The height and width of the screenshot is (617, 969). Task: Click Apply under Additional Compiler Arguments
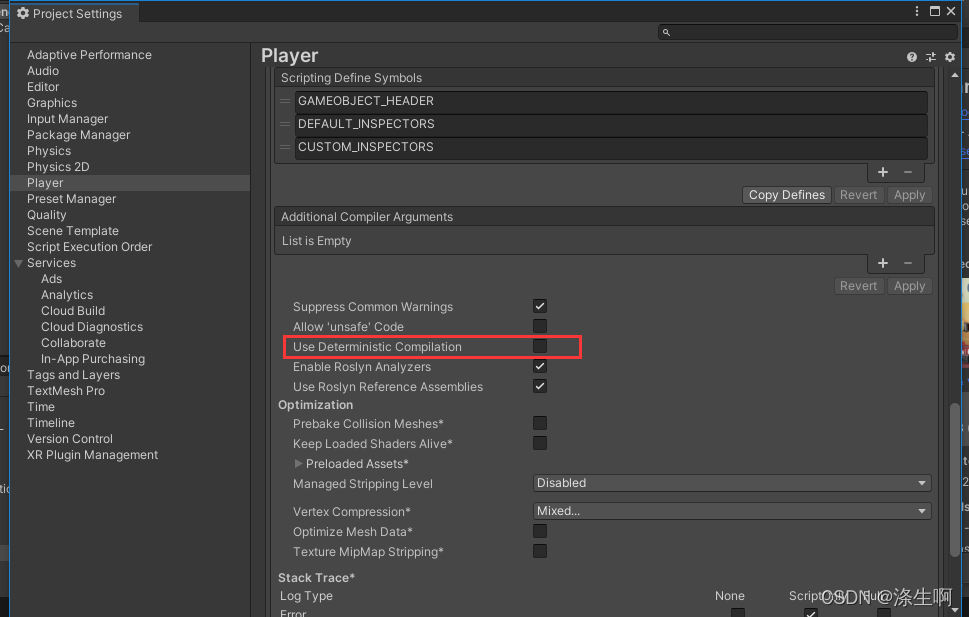click(909, 286)
